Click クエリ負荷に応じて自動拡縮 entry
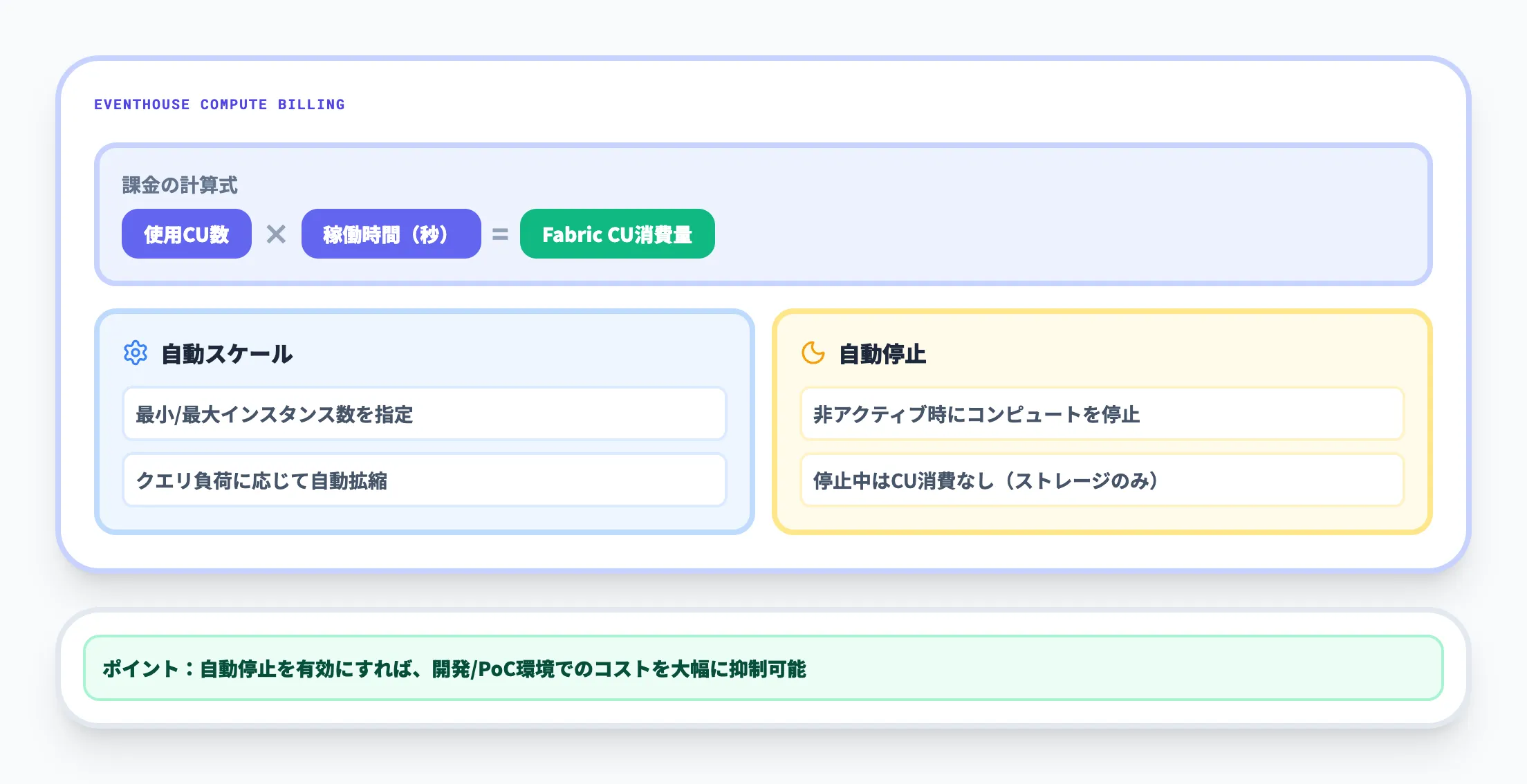 point(425,480)
